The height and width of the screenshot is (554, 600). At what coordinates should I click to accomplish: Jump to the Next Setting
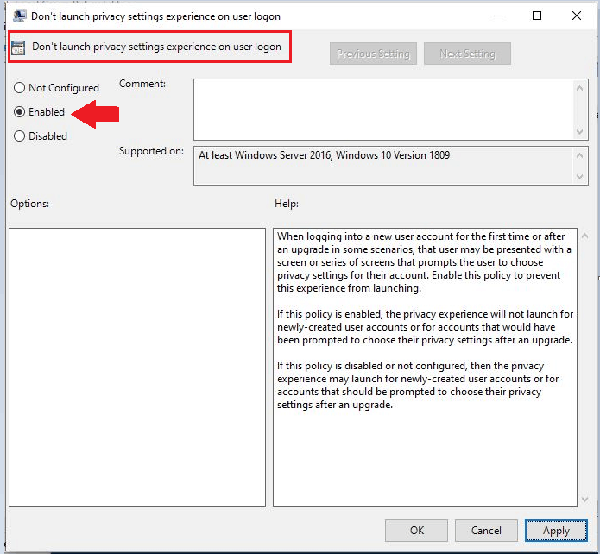coord(467,53)
